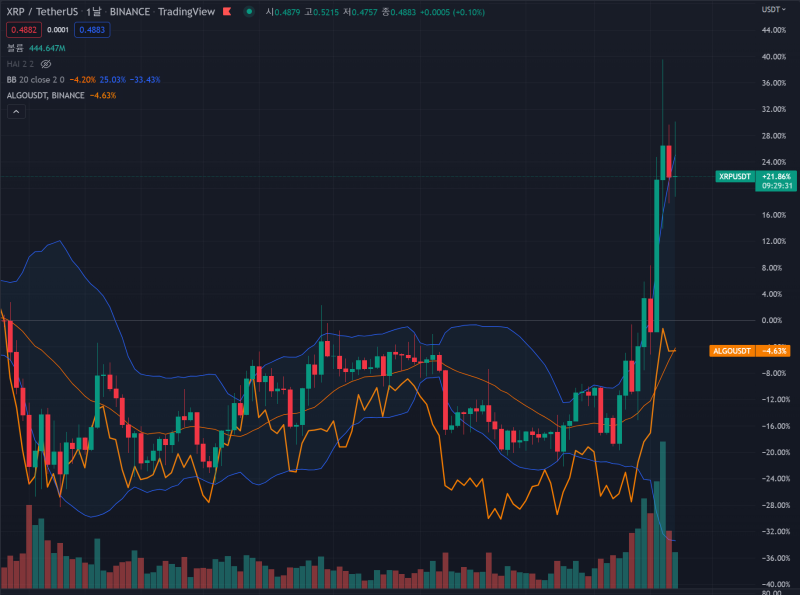Click the 16.00% scale label

tap(773, 215)
